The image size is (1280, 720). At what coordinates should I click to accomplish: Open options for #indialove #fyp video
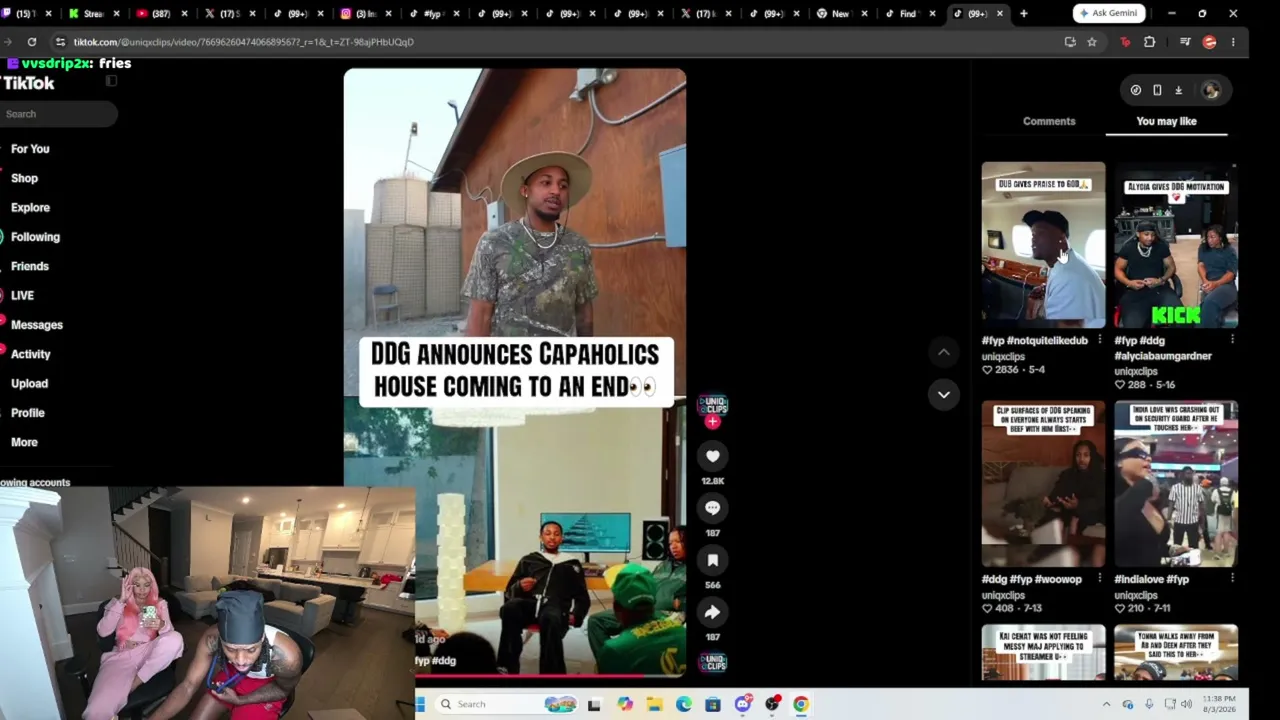[1232, 578]
